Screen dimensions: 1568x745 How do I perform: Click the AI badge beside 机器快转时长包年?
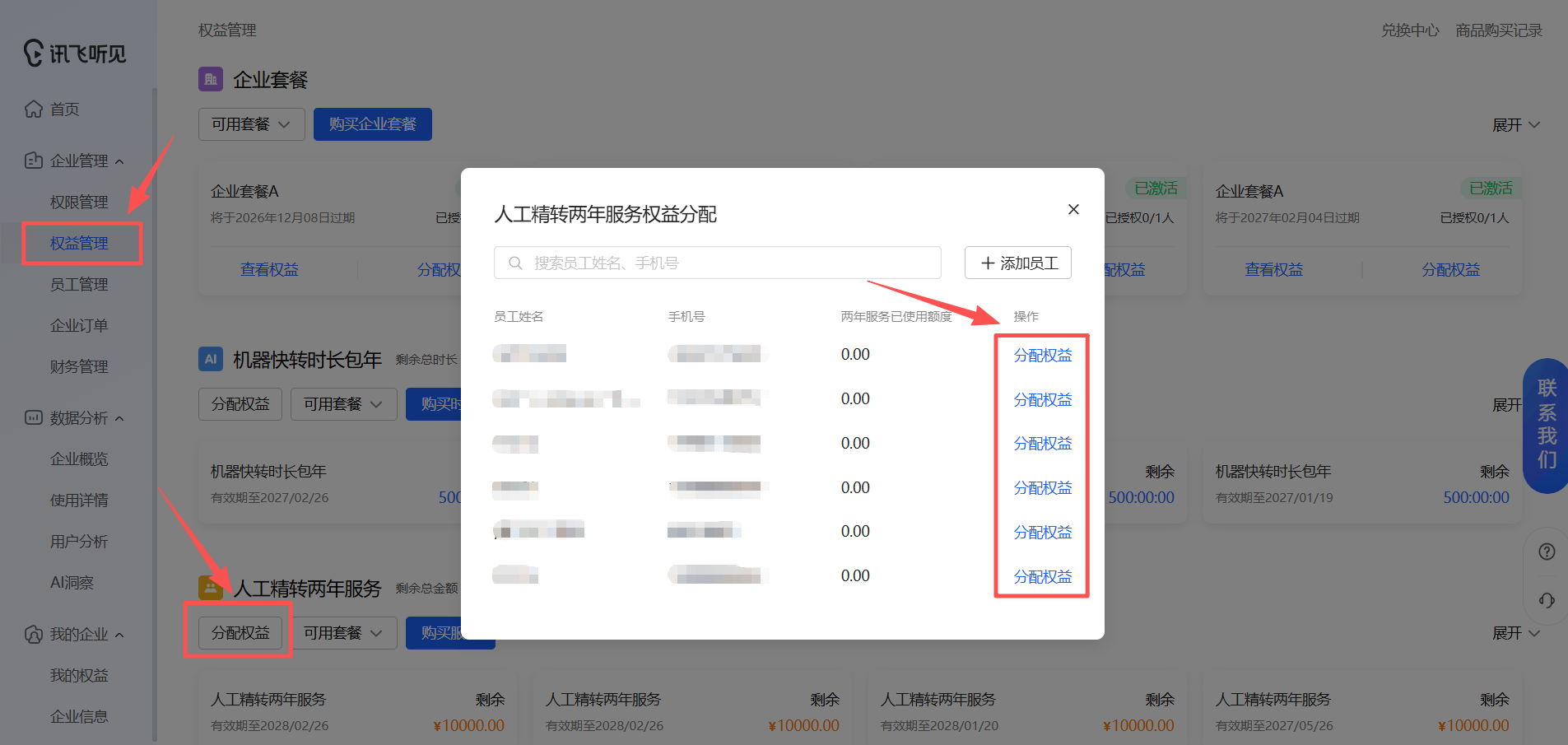click(x=212, y=359)
